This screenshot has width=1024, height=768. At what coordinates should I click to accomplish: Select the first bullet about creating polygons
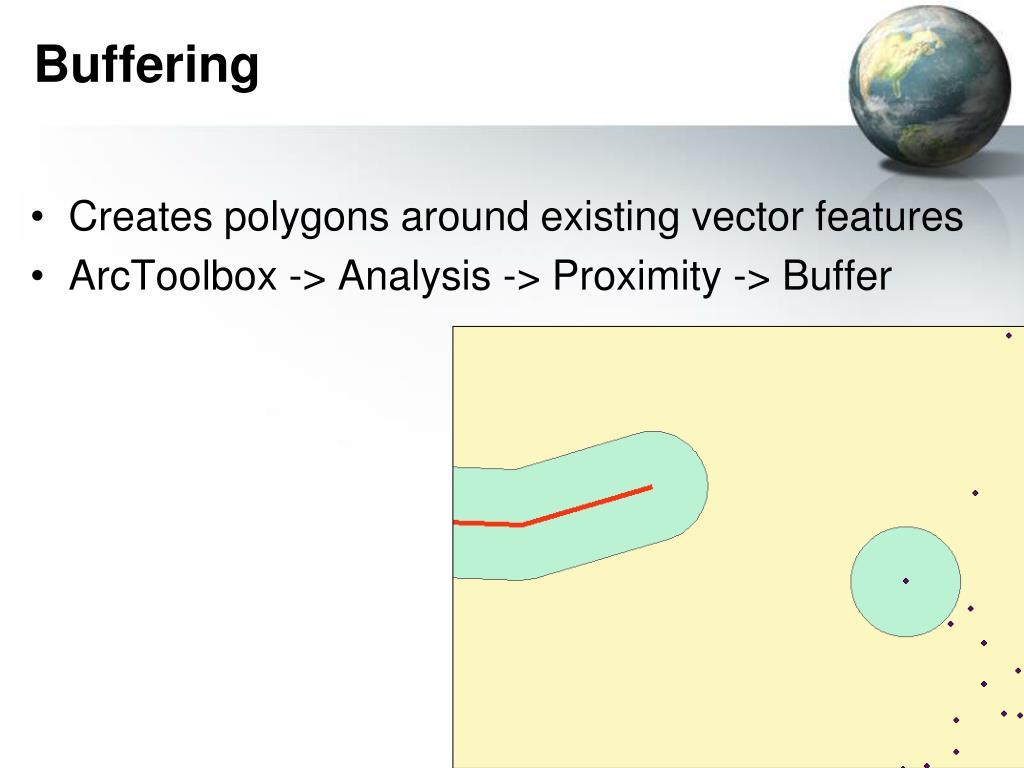pyautogui.click(x=515, y=217)
